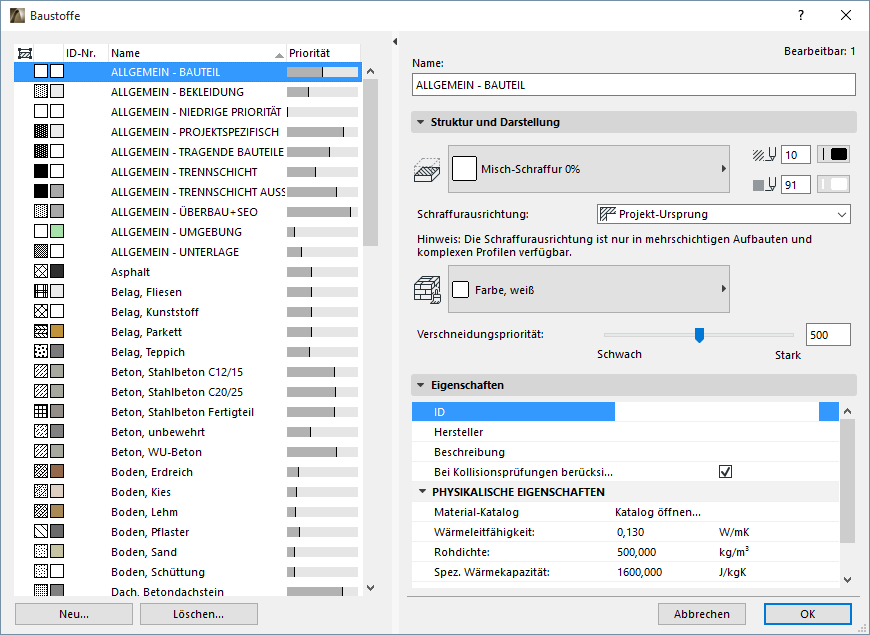Viewport: 870px width, 635px height.
Task: Click the Verschneidungspriorität value field 500
Action: pyautogui.click(x=828, y=335)
